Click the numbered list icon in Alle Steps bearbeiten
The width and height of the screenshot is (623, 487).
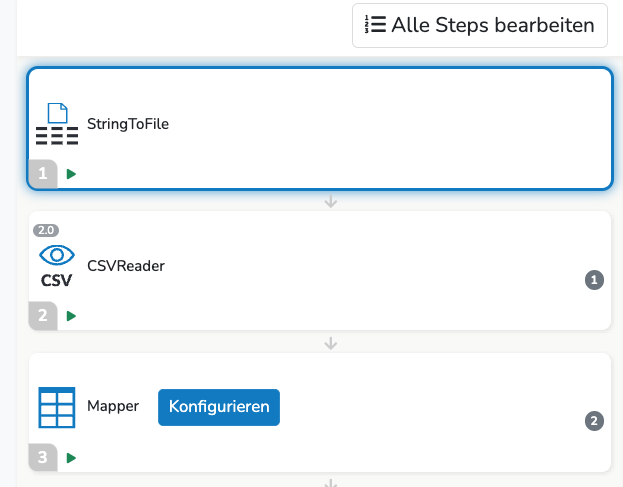(x=375, y=24)
